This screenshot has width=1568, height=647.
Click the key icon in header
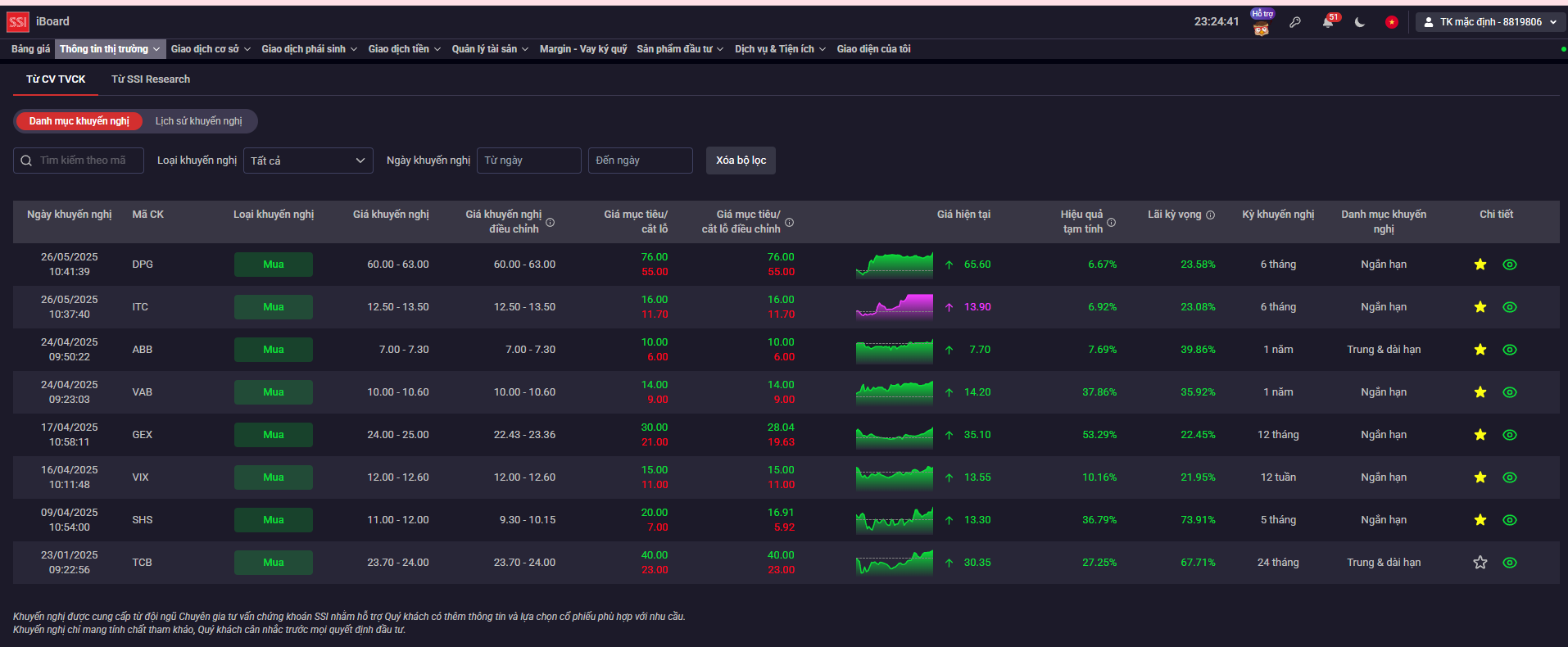[1295, 22]
